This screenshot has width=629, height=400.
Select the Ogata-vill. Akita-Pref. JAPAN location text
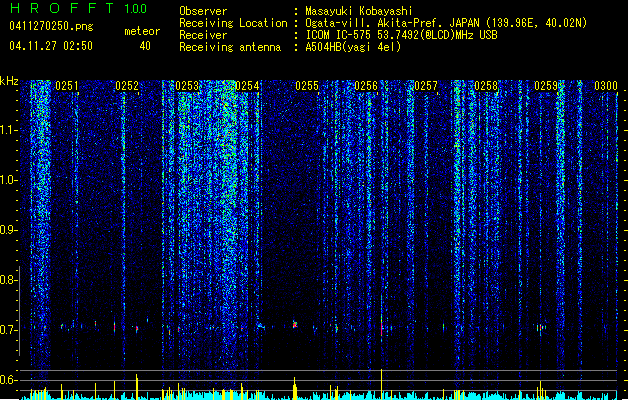click(446, 23)
